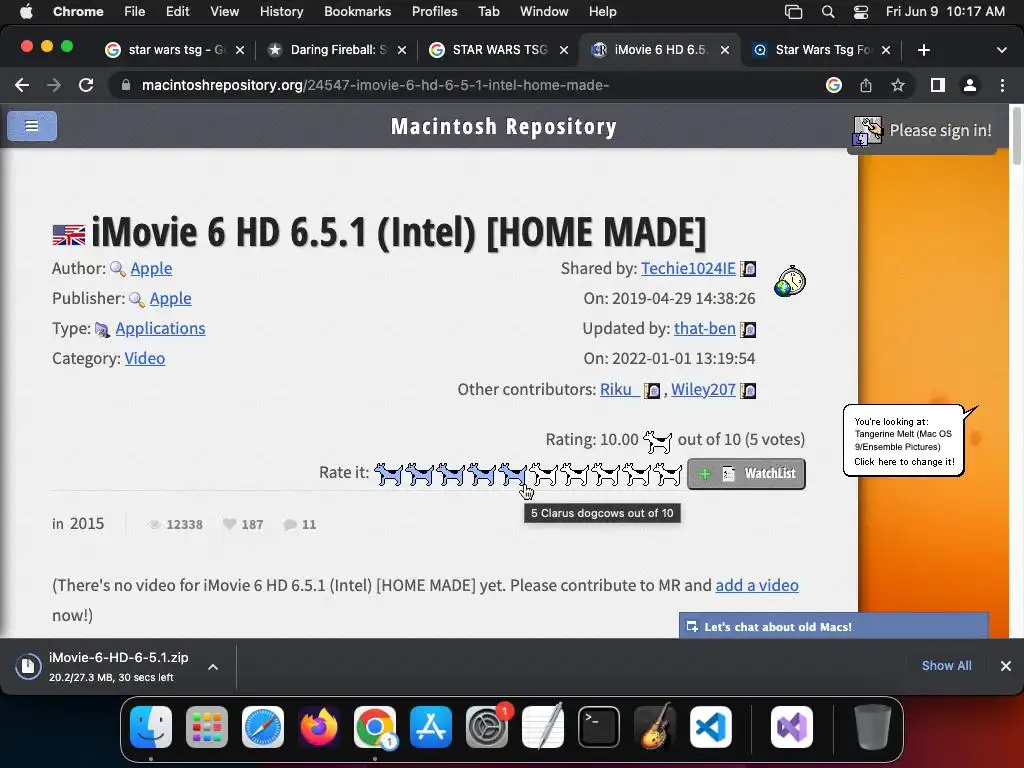
Task: Open the Bookmarks menu in menu bar
Action: (357, 12)
